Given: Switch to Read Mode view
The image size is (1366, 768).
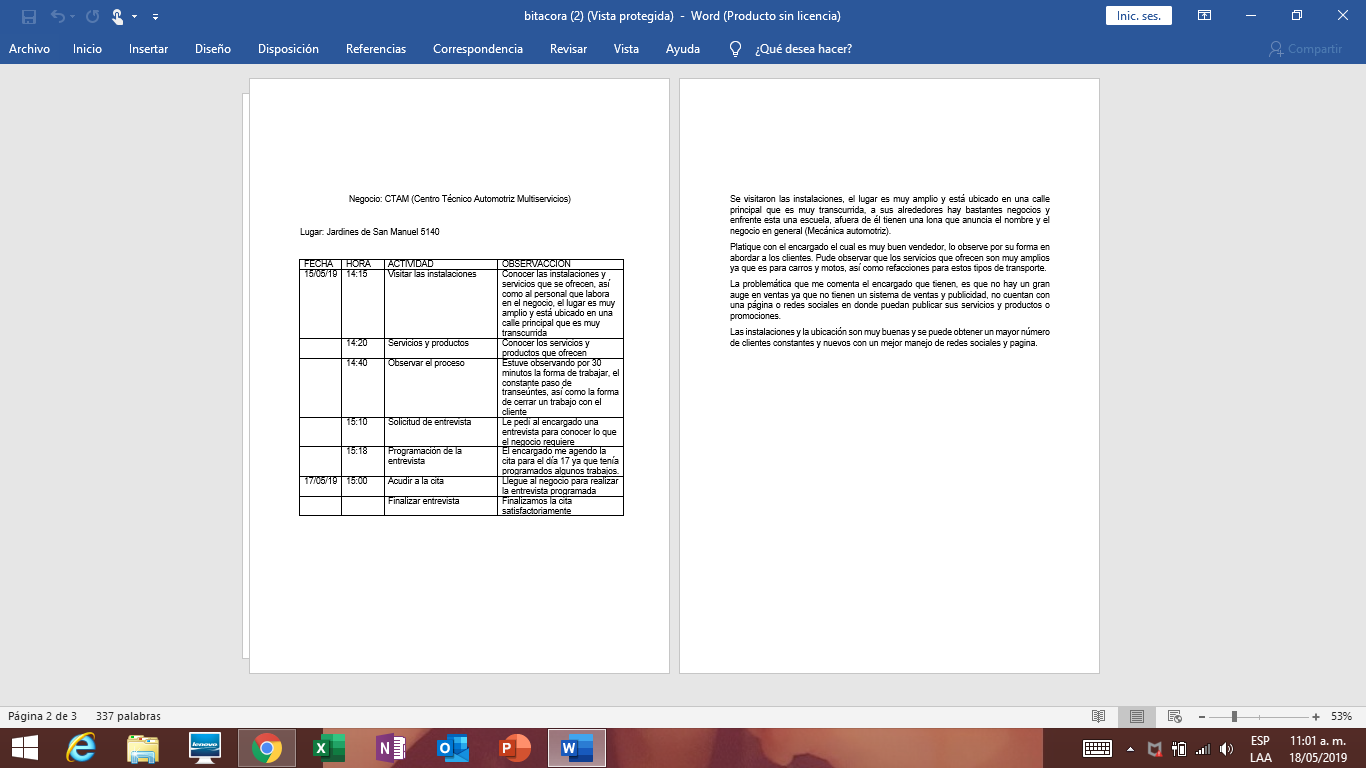Looking at the screenshot, I should pyautogui.click(x=1099, y=716).
